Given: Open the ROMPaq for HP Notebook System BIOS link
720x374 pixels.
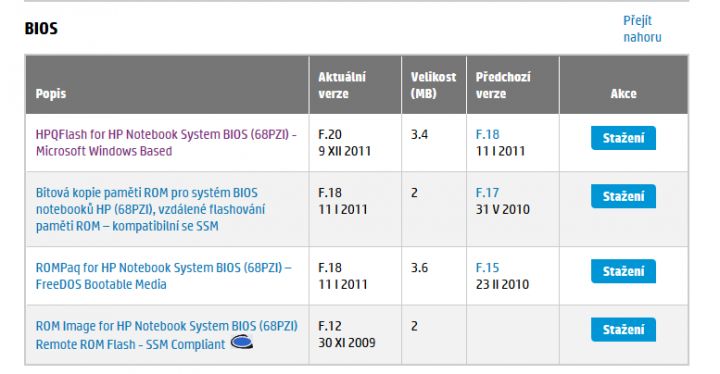Looking at the screenshot, I should [163, 276].
